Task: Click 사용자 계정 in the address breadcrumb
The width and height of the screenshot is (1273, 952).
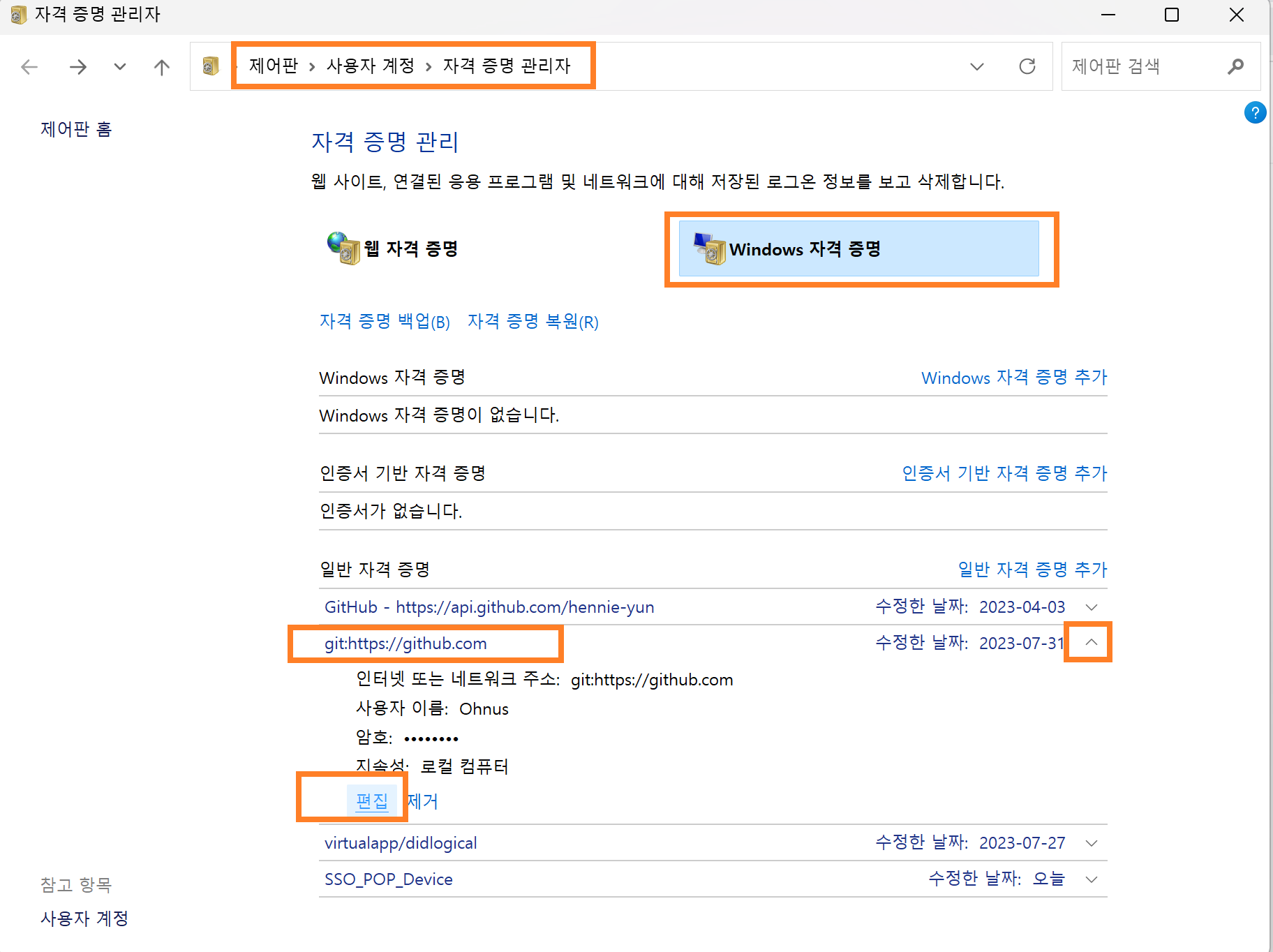Action: [371, 66]
